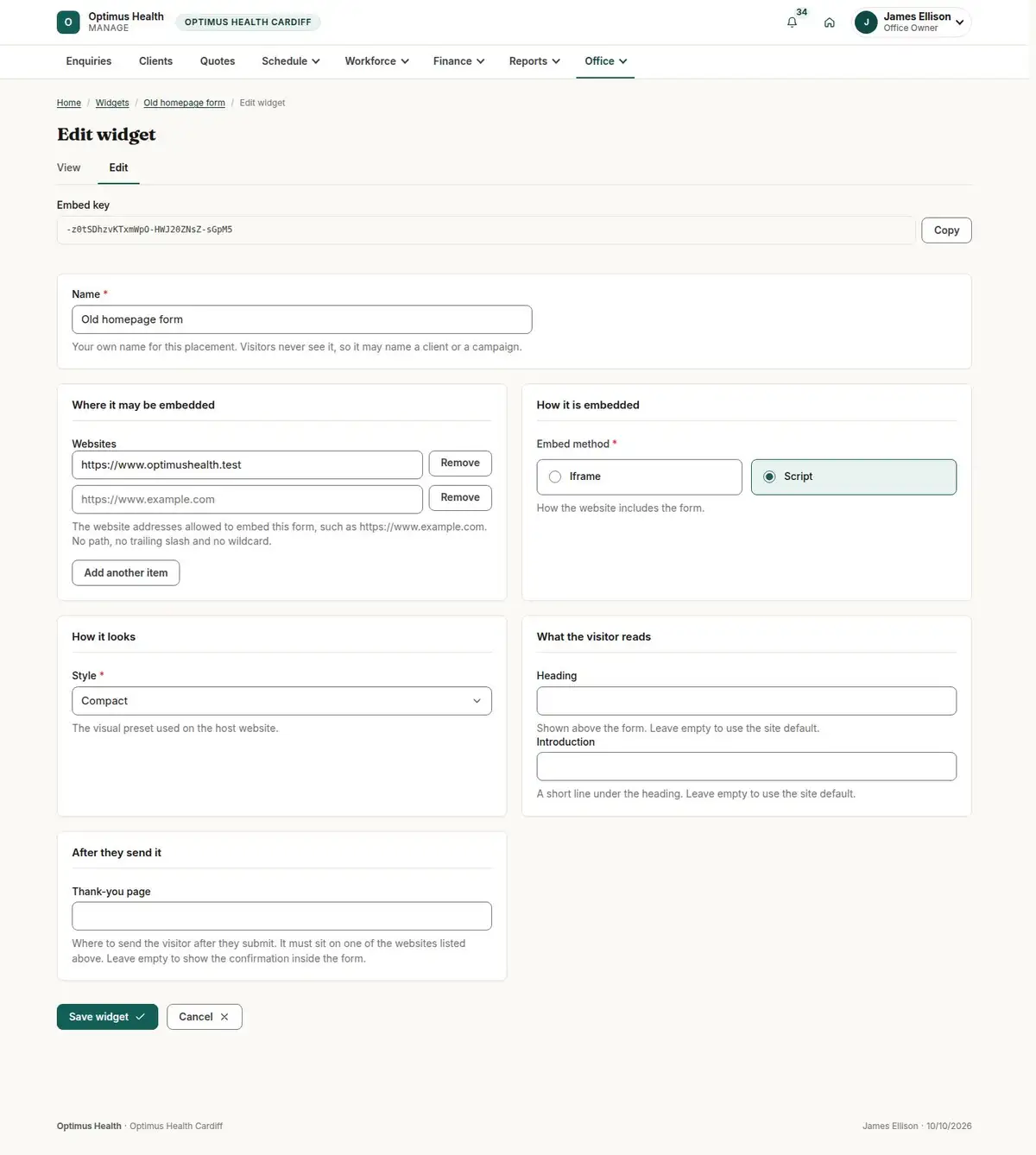Go to the home icon in header
The image size is (1036, 1155).
coord(829,22)
